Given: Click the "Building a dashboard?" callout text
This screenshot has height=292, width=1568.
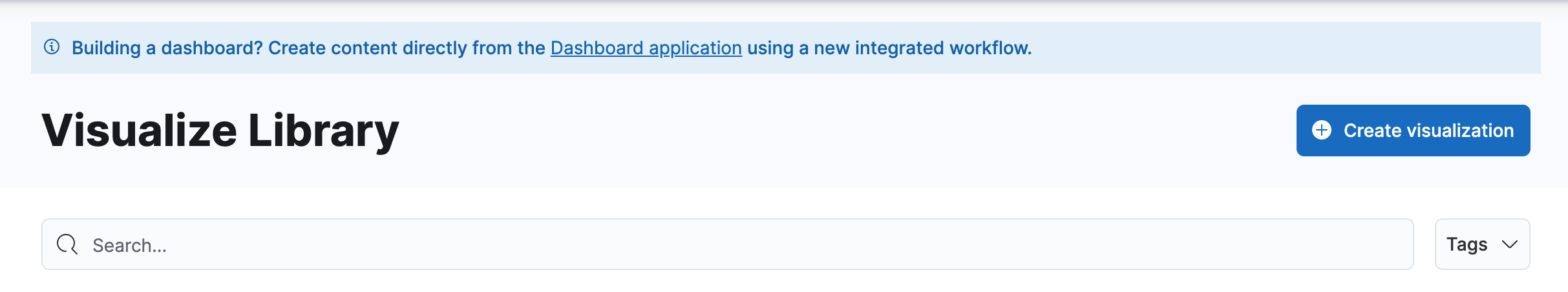Looking at the screenshot, I should (167, 48).
